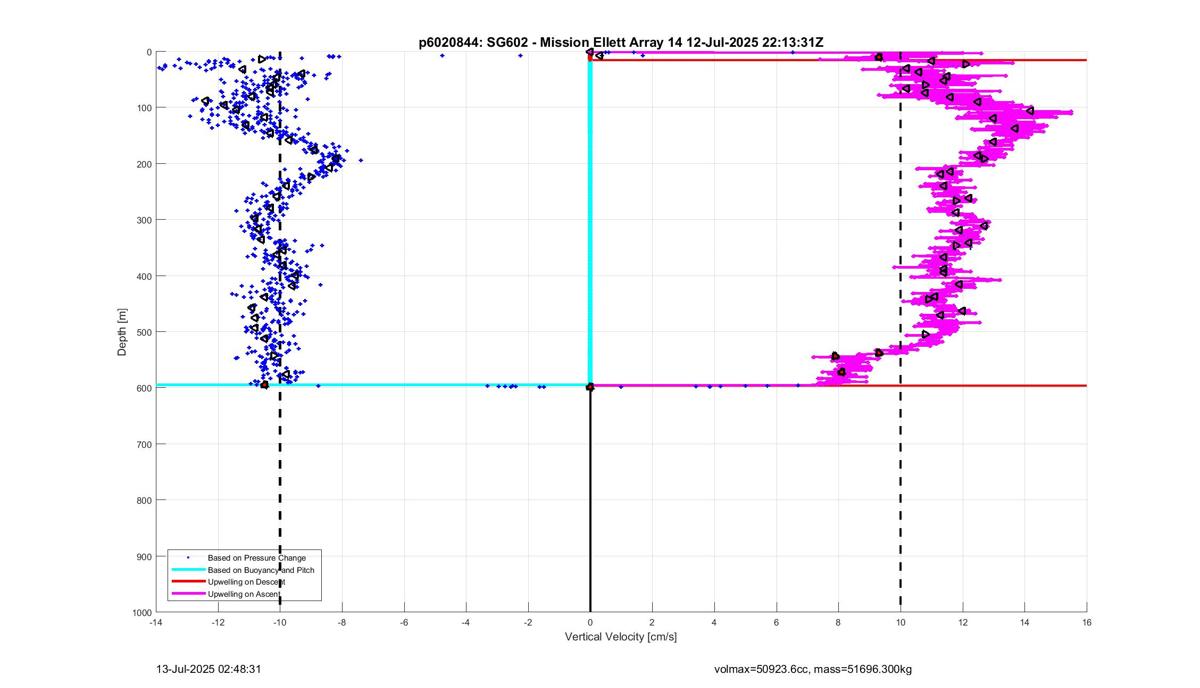Select the 'Vertical Velocity [cm/s]' x-axis label

621,636
